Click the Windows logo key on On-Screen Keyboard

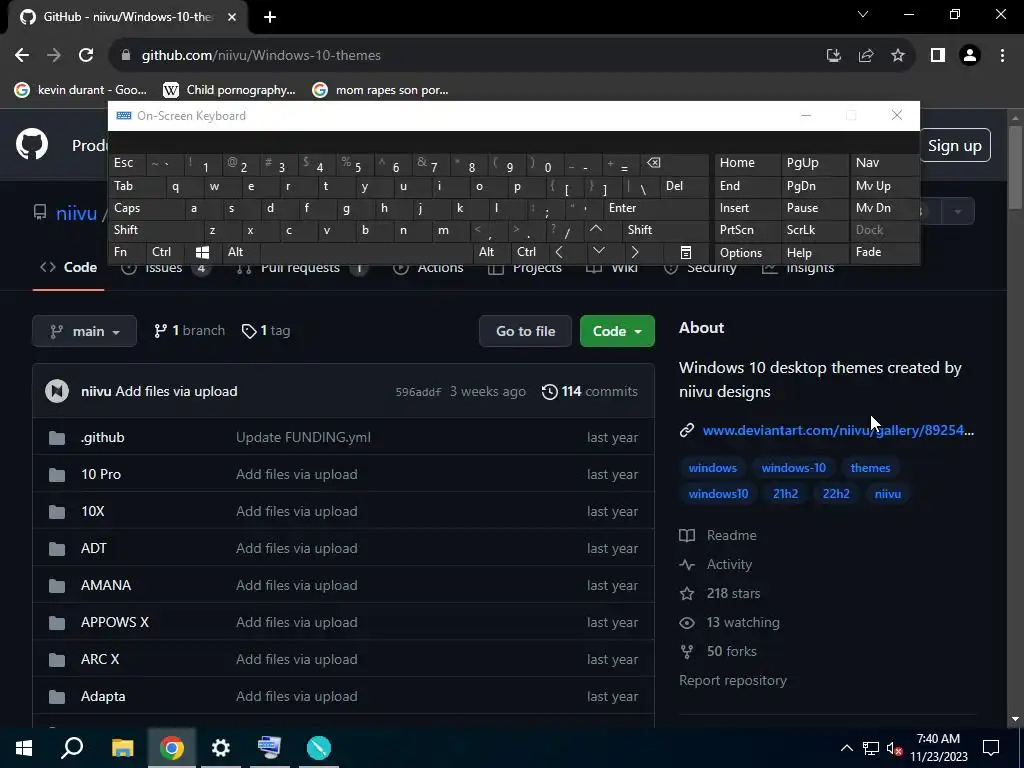tap(202, 252)
